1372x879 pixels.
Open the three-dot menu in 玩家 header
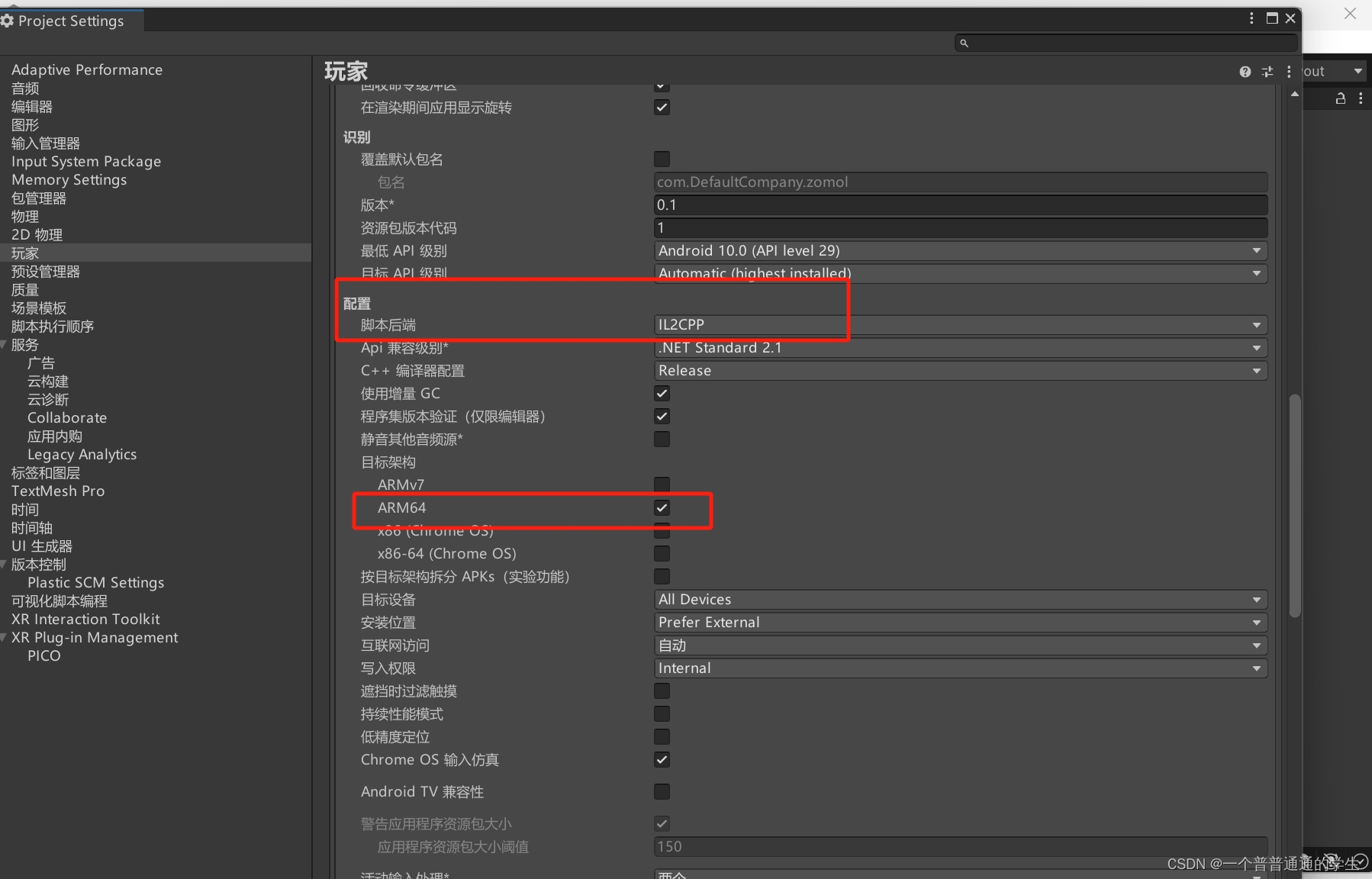point(1289,72)
